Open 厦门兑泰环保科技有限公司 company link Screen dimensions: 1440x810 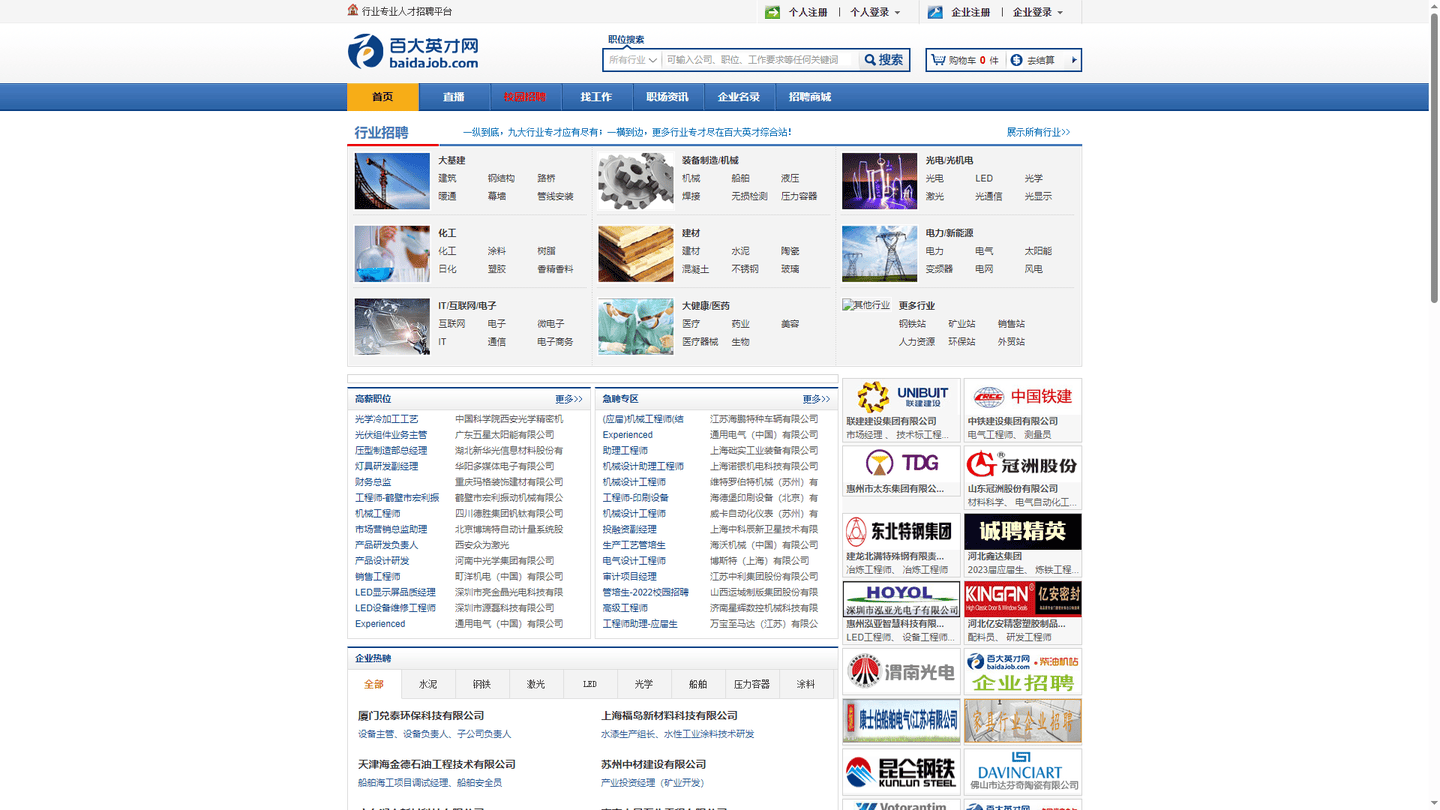(421, 716)
